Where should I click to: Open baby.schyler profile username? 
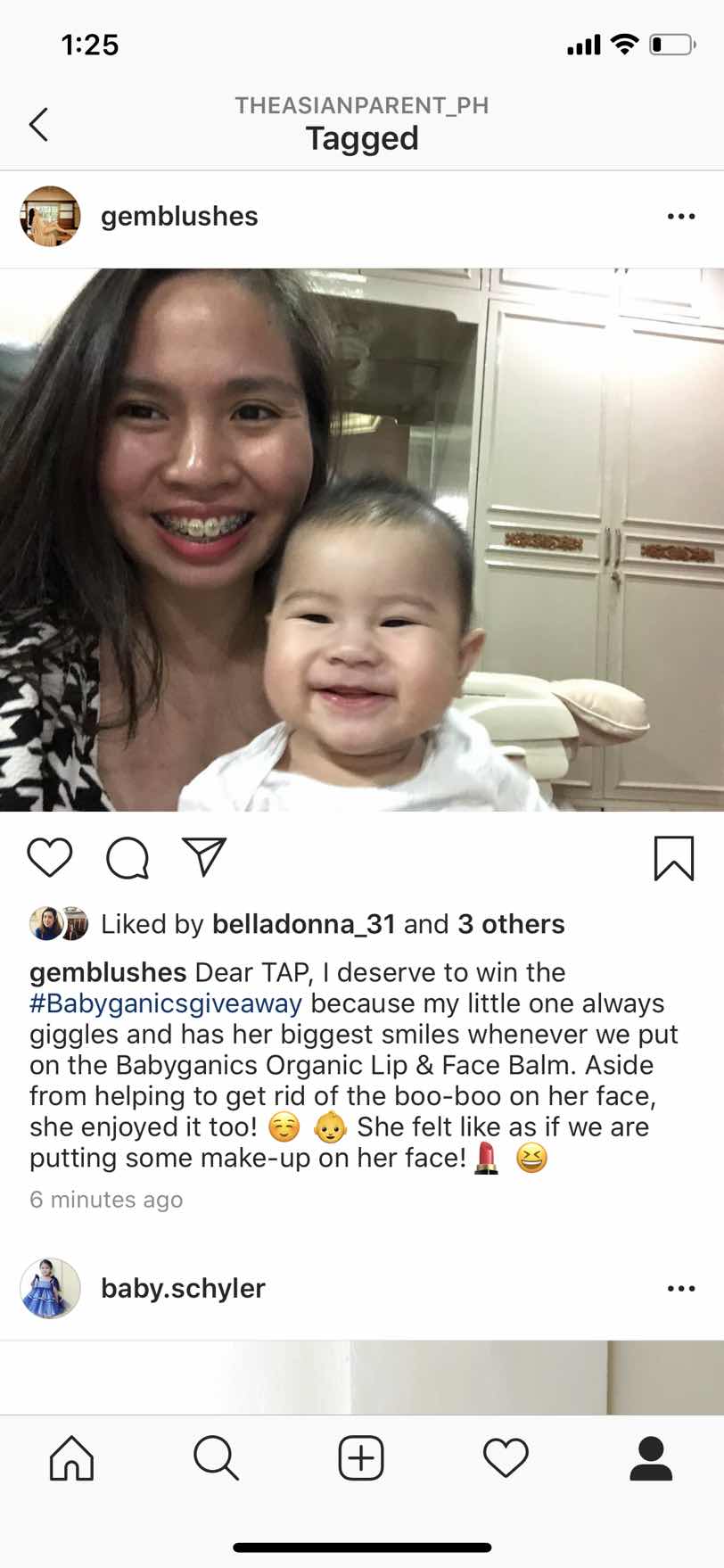pos(183,1288)
